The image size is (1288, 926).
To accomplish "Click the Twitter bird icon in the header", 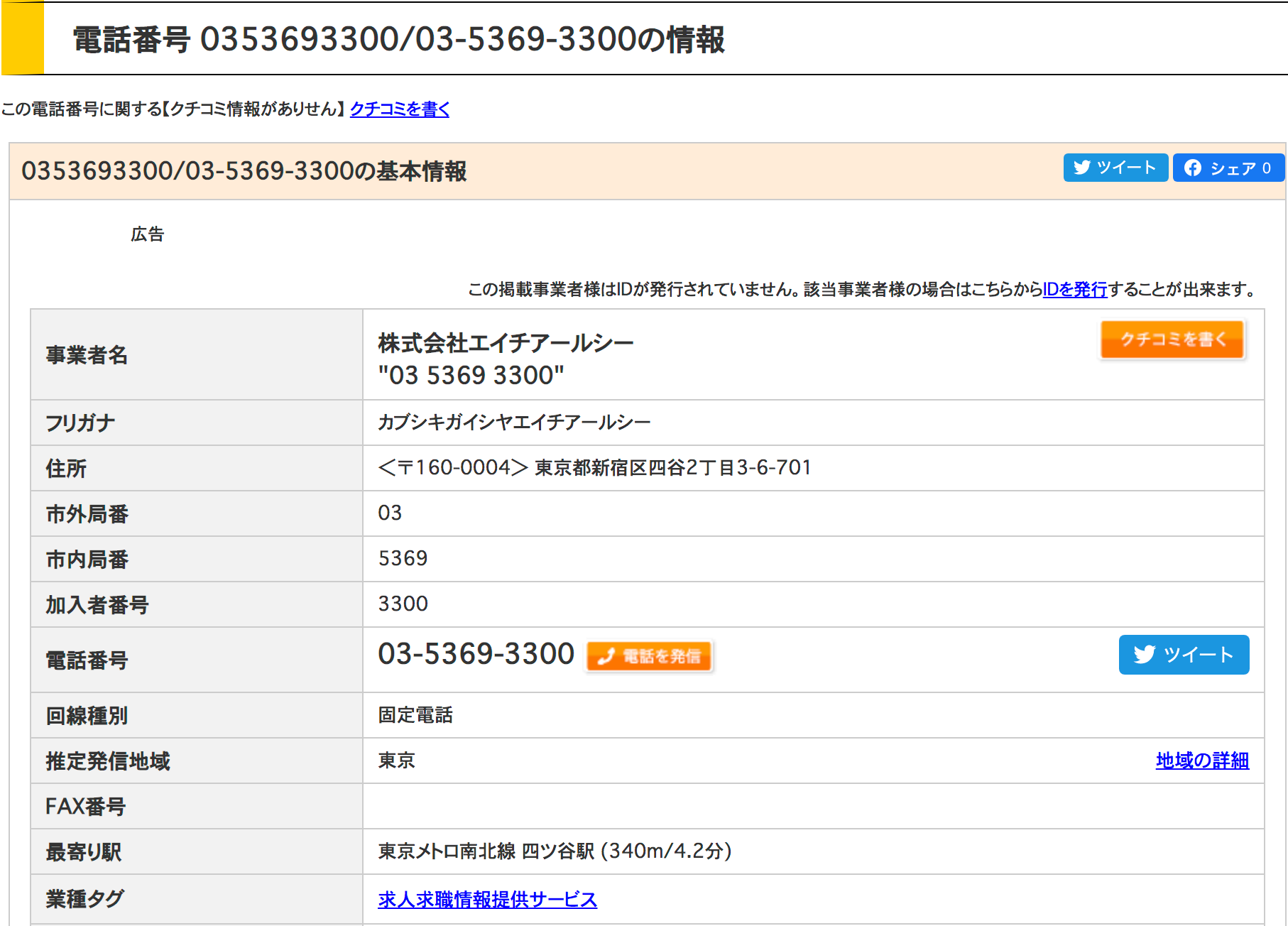I will tap(1081, 168).
